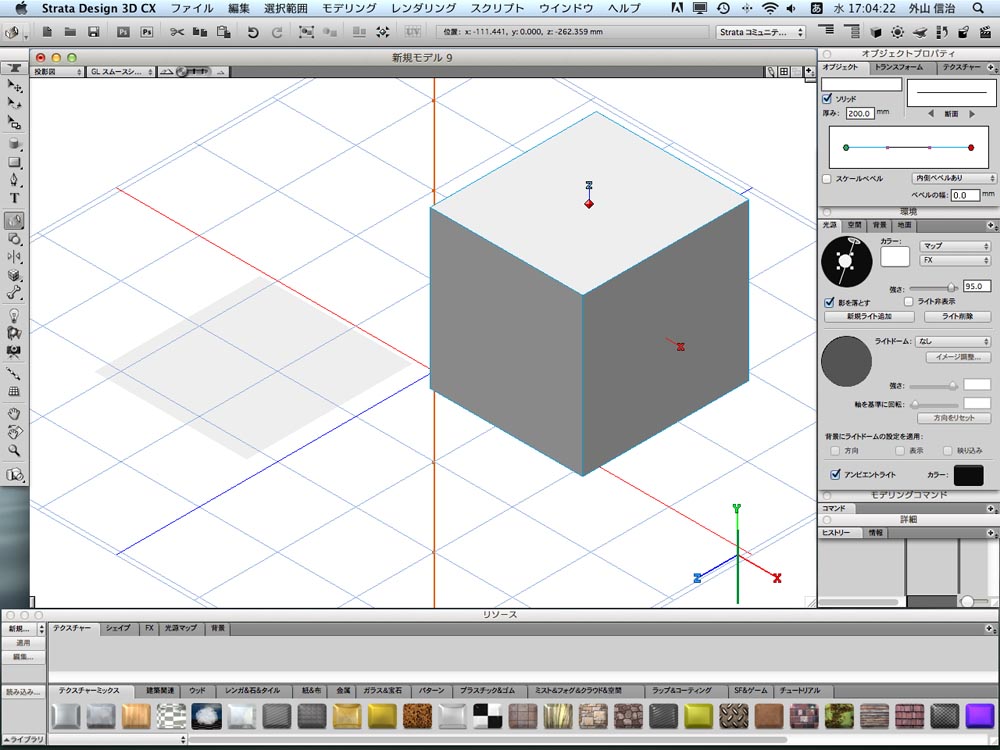Click the 編集... button in Resources
This screenshot has width=1000, height=750.
click(24, 657)
